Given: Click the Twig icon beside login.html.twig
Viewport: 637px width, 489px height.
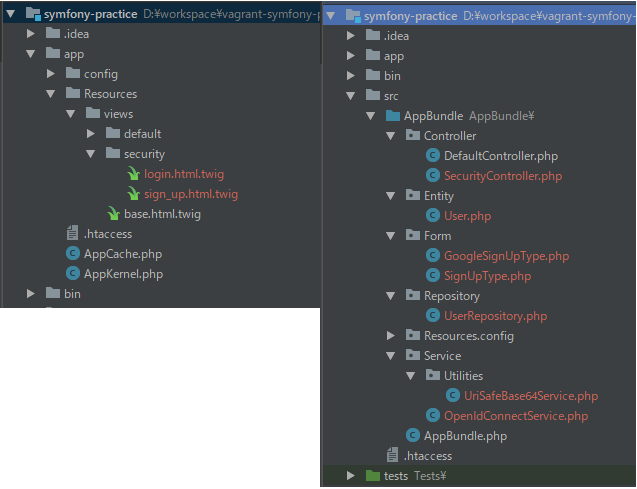Looking at the screenshot, I should coord(133,174).
